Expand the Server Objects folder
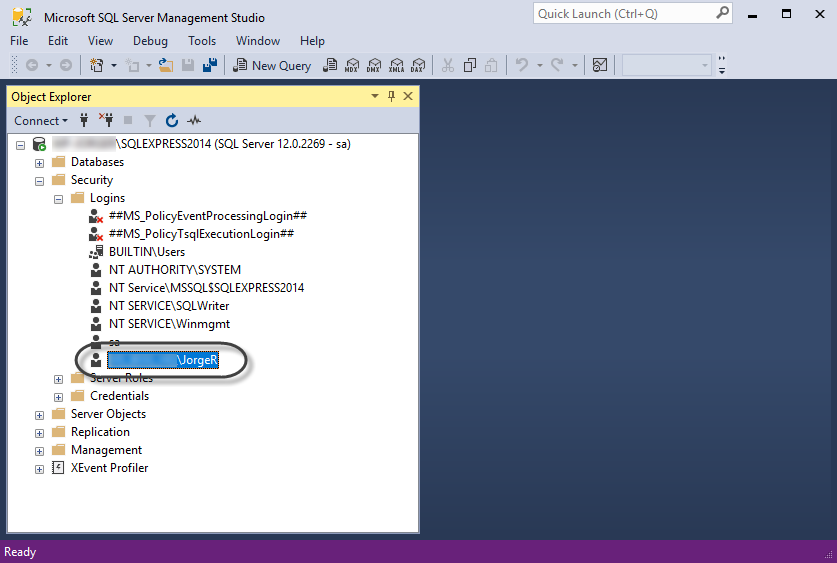This screenshot has height=563, width=837. (40, 415)
